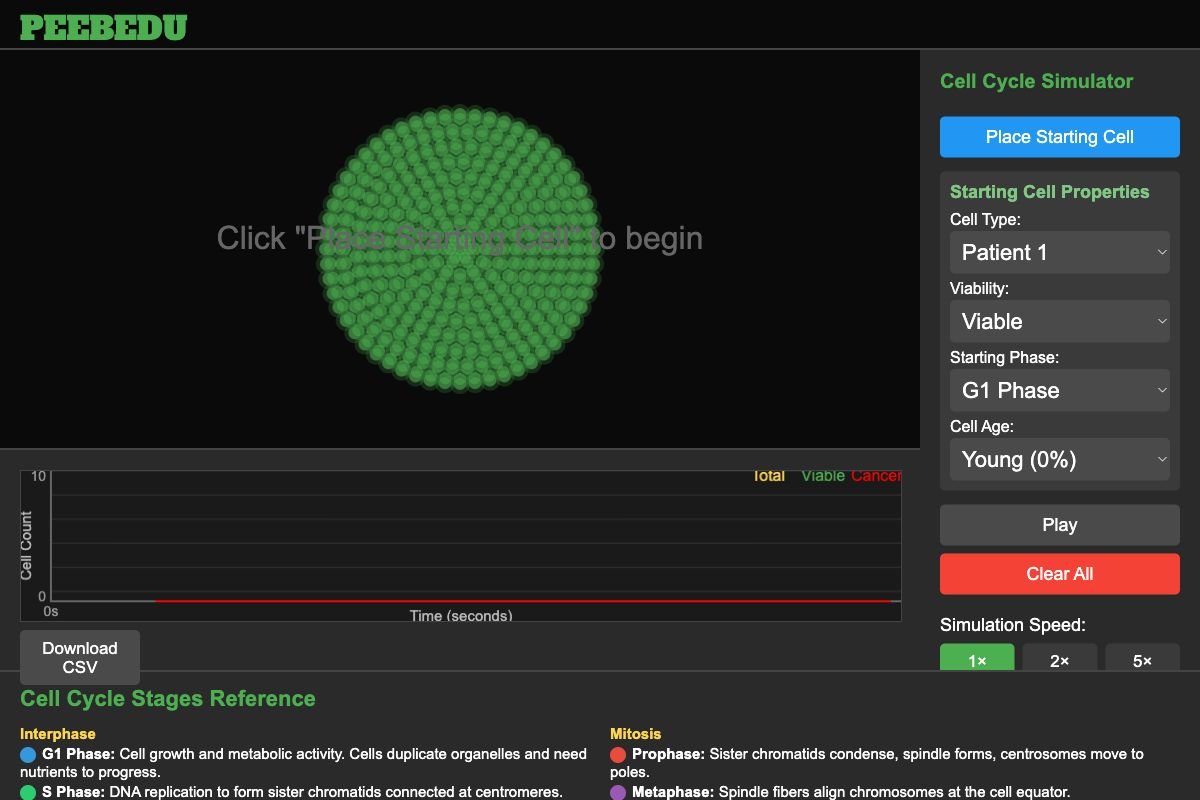The image size is (1200, 800).
Task: Open the Starting Phase dropdown
Action: (1059, 390)
